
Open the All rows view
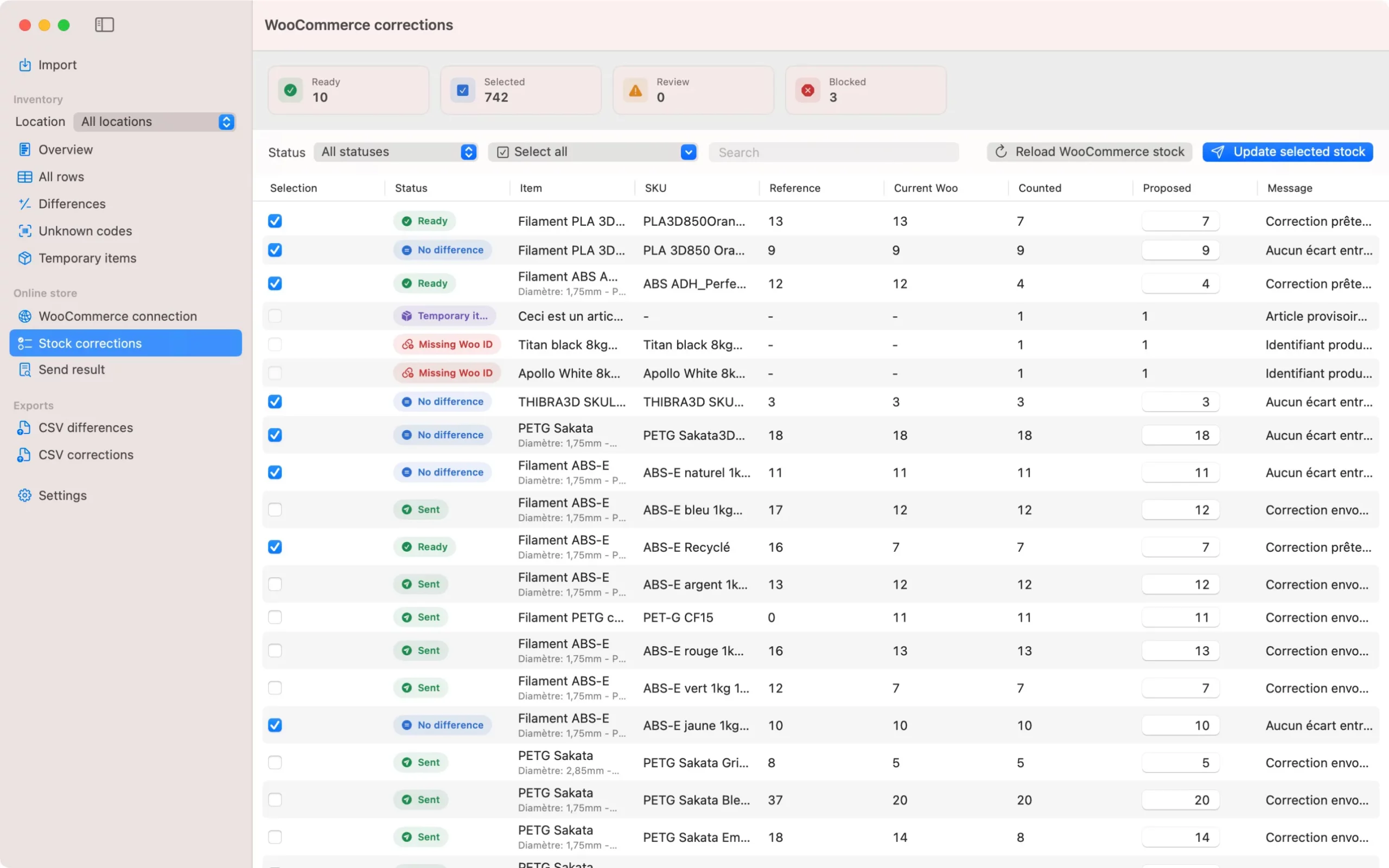pos(61,177)
